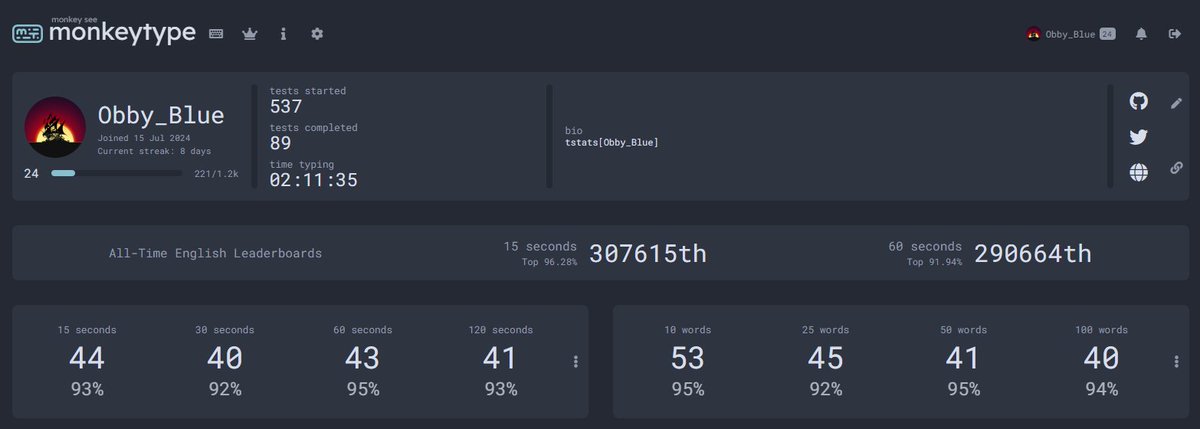The height and width of the screenshot is (429, 1200).
Task: Show all word-mode personal bests (three dots)
Action: 1175,362
